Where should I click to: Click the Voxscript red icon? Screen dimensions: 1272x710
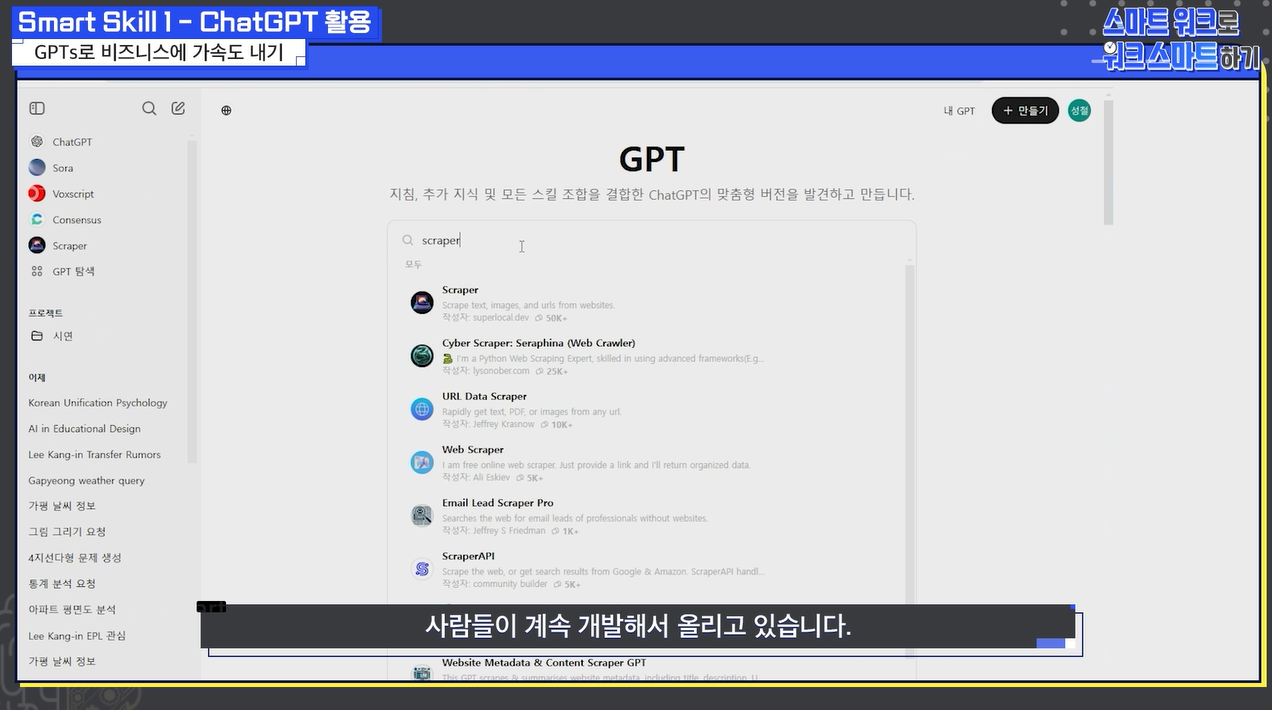pyautogui.click(x=37, y=194)
